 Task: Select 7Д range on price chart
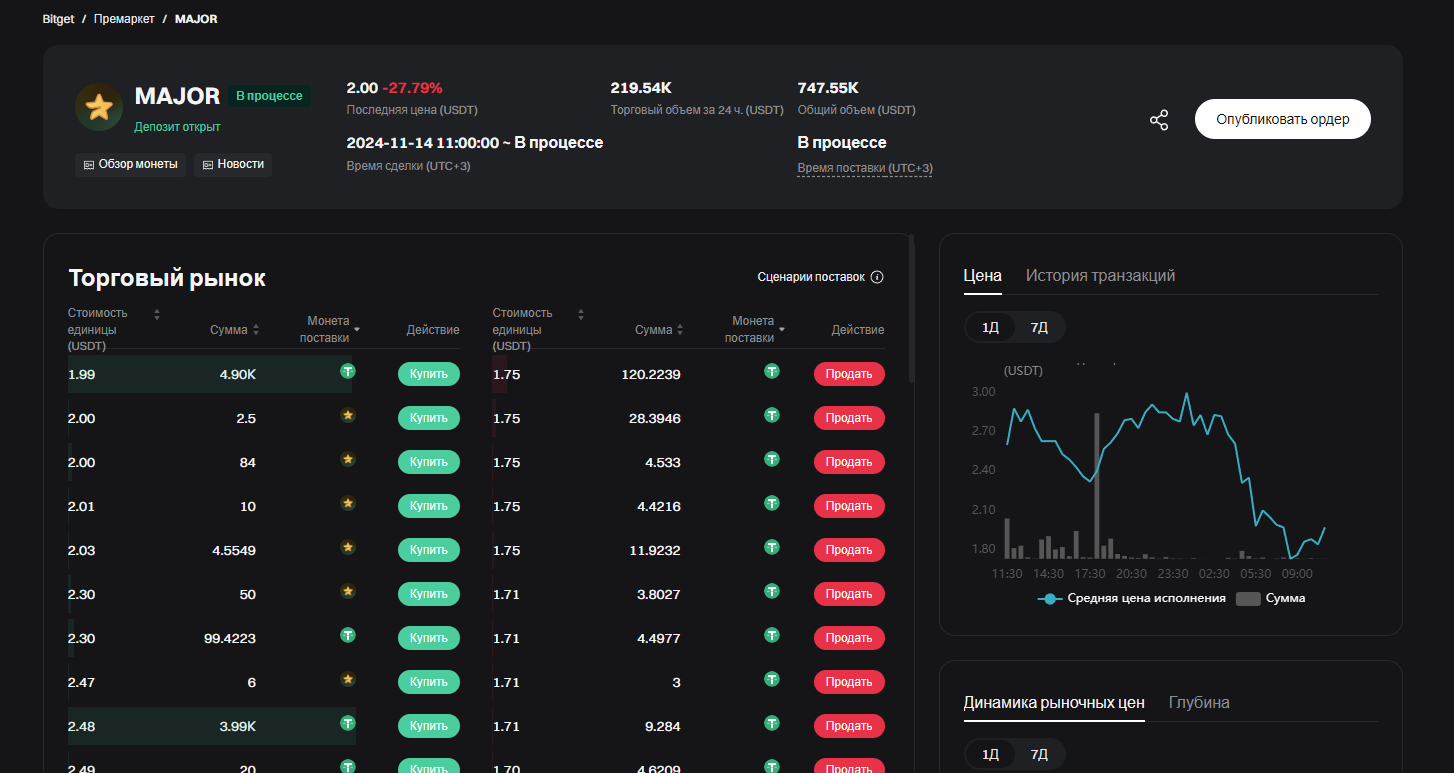pos(1039,327)
